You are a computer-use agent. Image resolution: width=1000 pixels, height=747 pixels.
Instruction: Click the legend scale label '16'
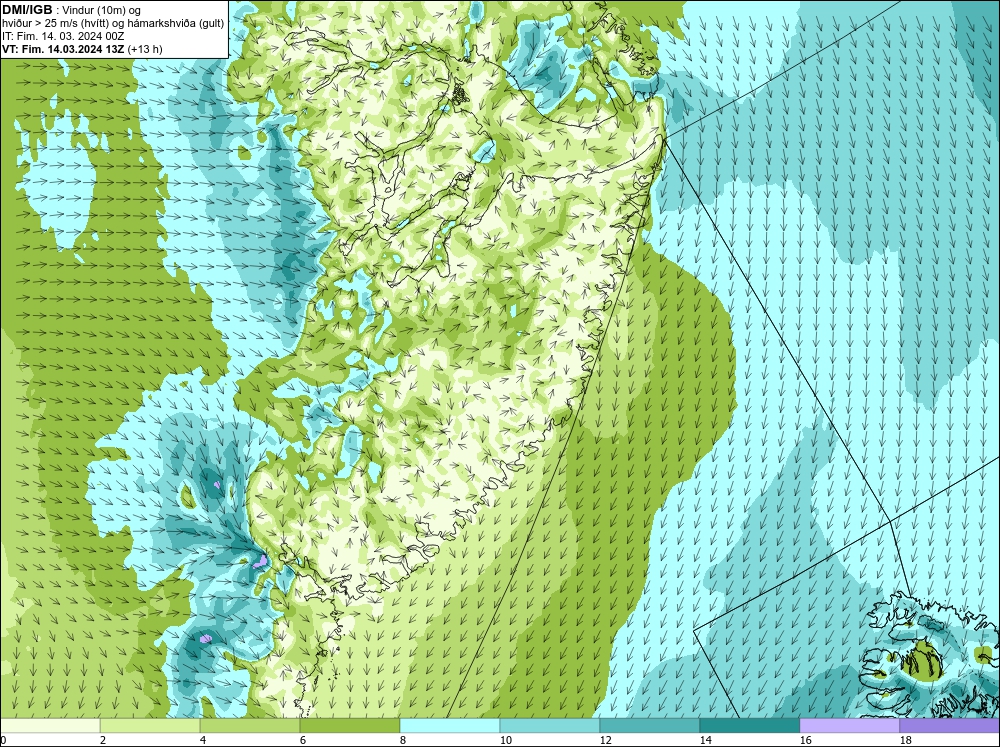805,740
